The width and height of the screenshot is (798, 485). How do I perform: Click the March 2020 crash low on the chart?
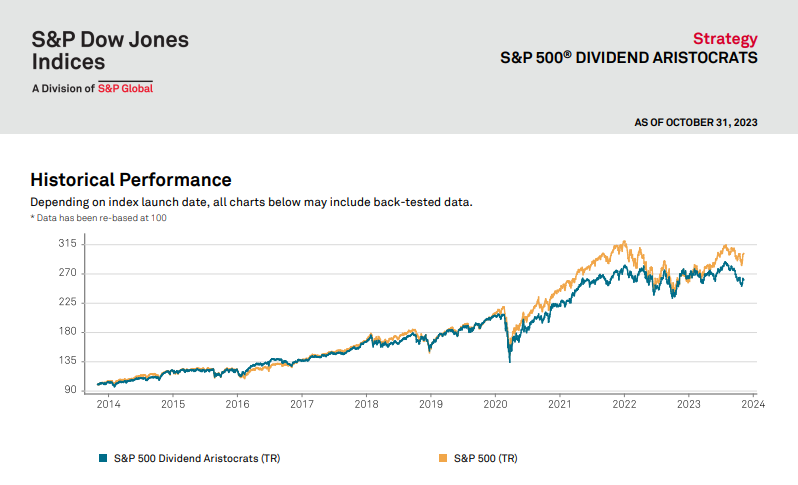click(510, 361)
